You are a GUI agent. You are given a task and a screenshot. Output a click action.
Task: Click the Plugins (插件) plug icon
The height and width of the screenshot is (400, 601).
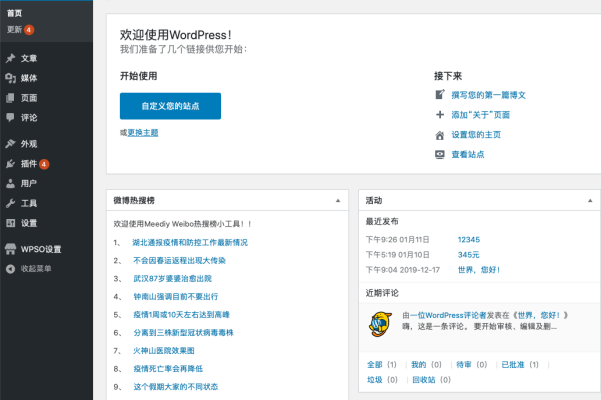click(10, 164)
